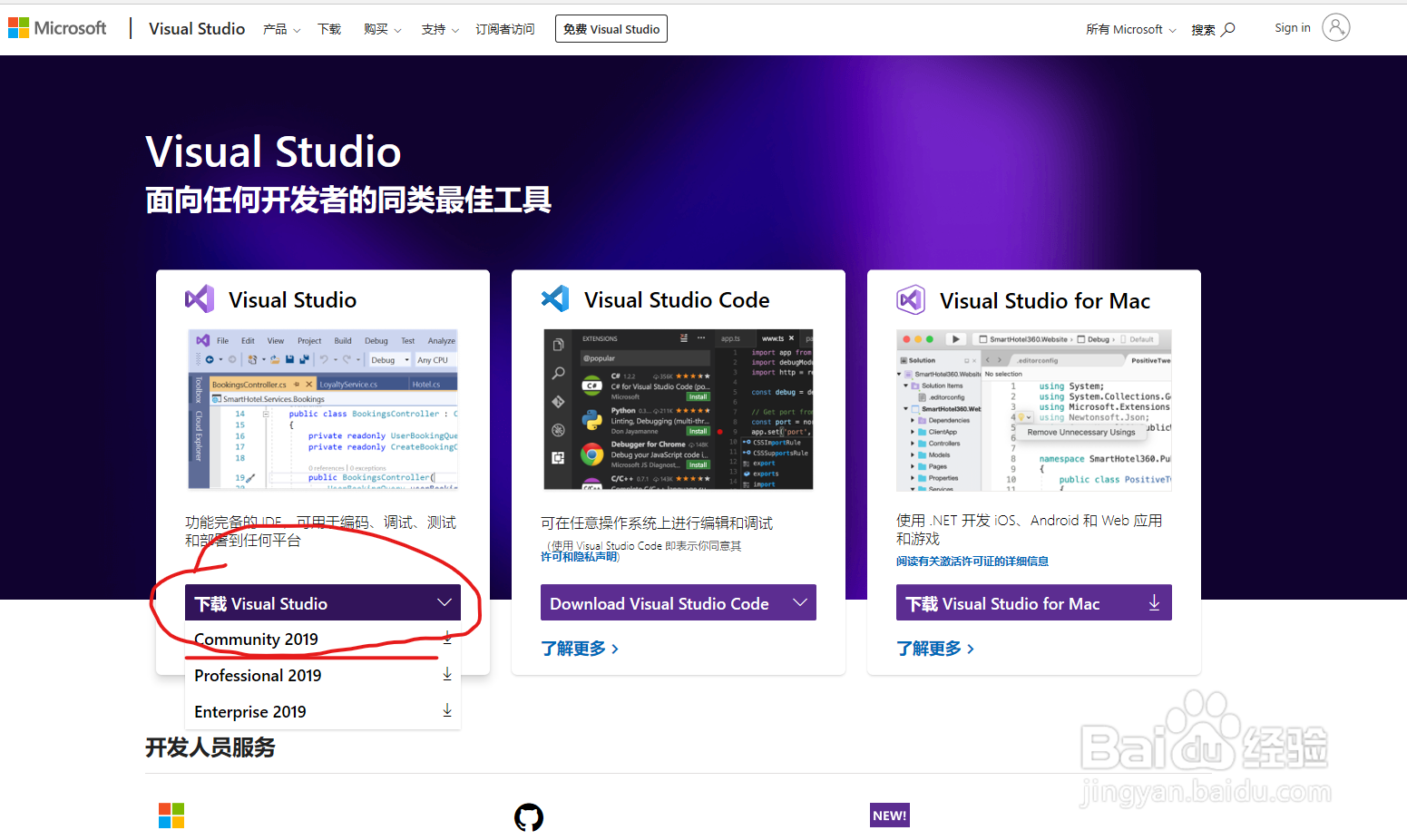Click the Visual Studio for Mac card title
The image size is (1407, 840).
pos(1045,300)
